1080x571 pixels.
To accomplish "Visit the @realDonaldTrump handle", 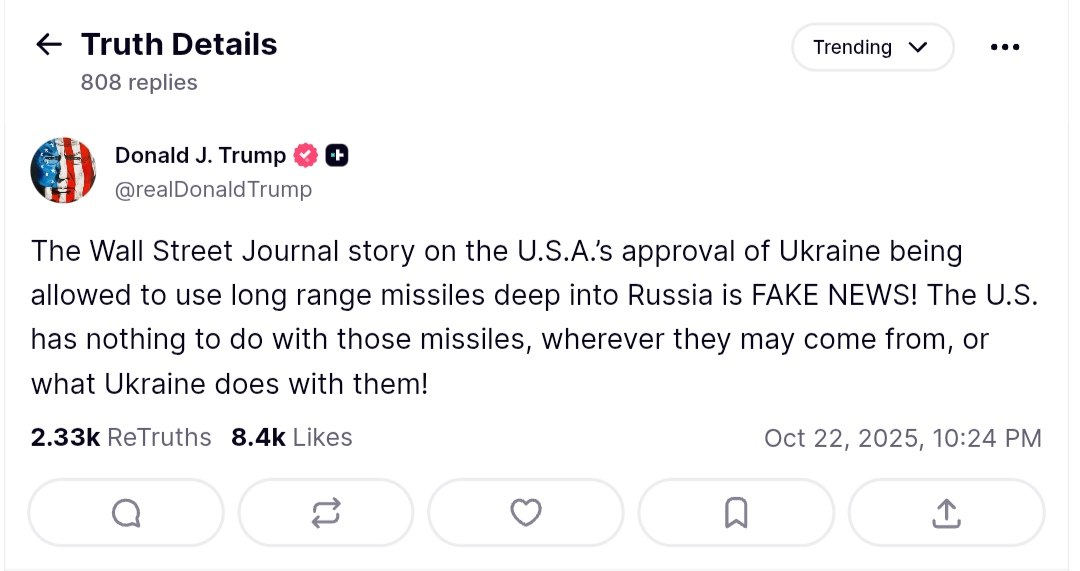I will click(213, 189).
